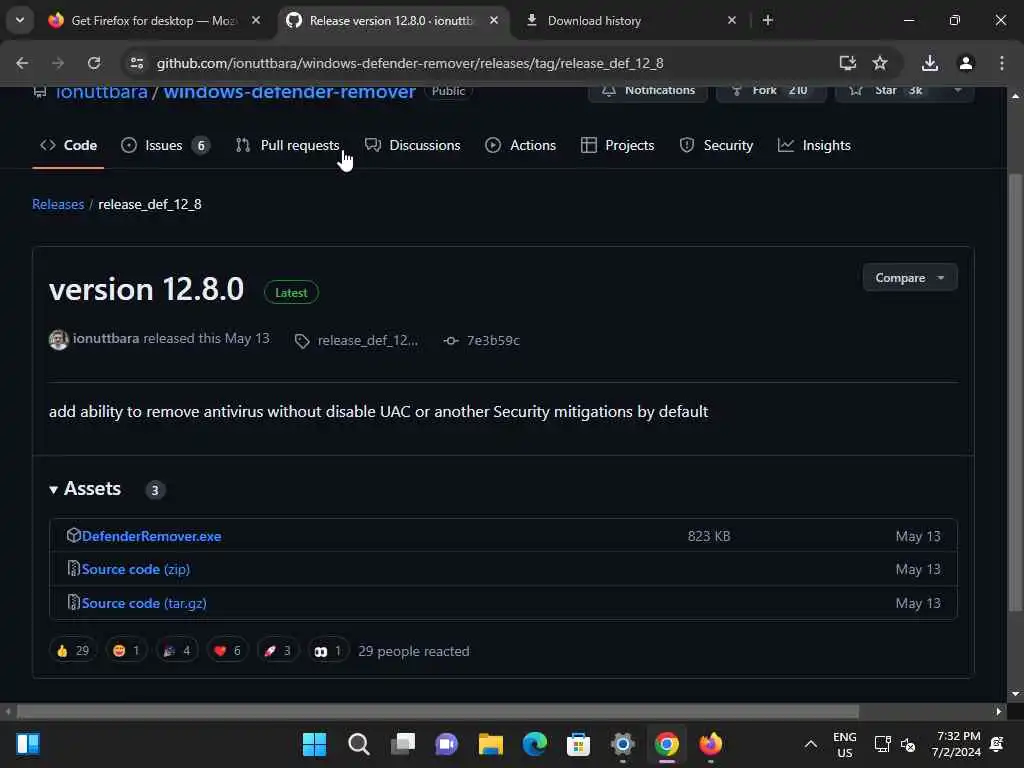Image resolution: width=1024 pixels, height=768 pixels.
Task: Open a new browser tab
Action: click(x=768, y=20)
